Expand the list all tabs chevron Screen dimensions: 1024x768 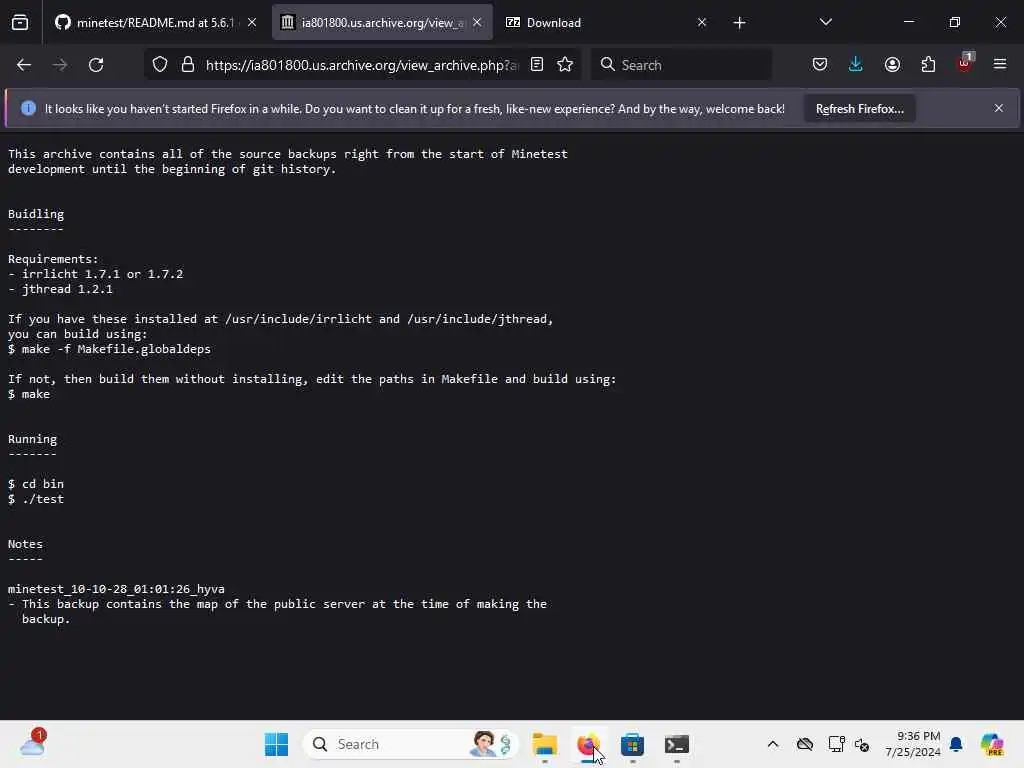(x=825, y=23)
